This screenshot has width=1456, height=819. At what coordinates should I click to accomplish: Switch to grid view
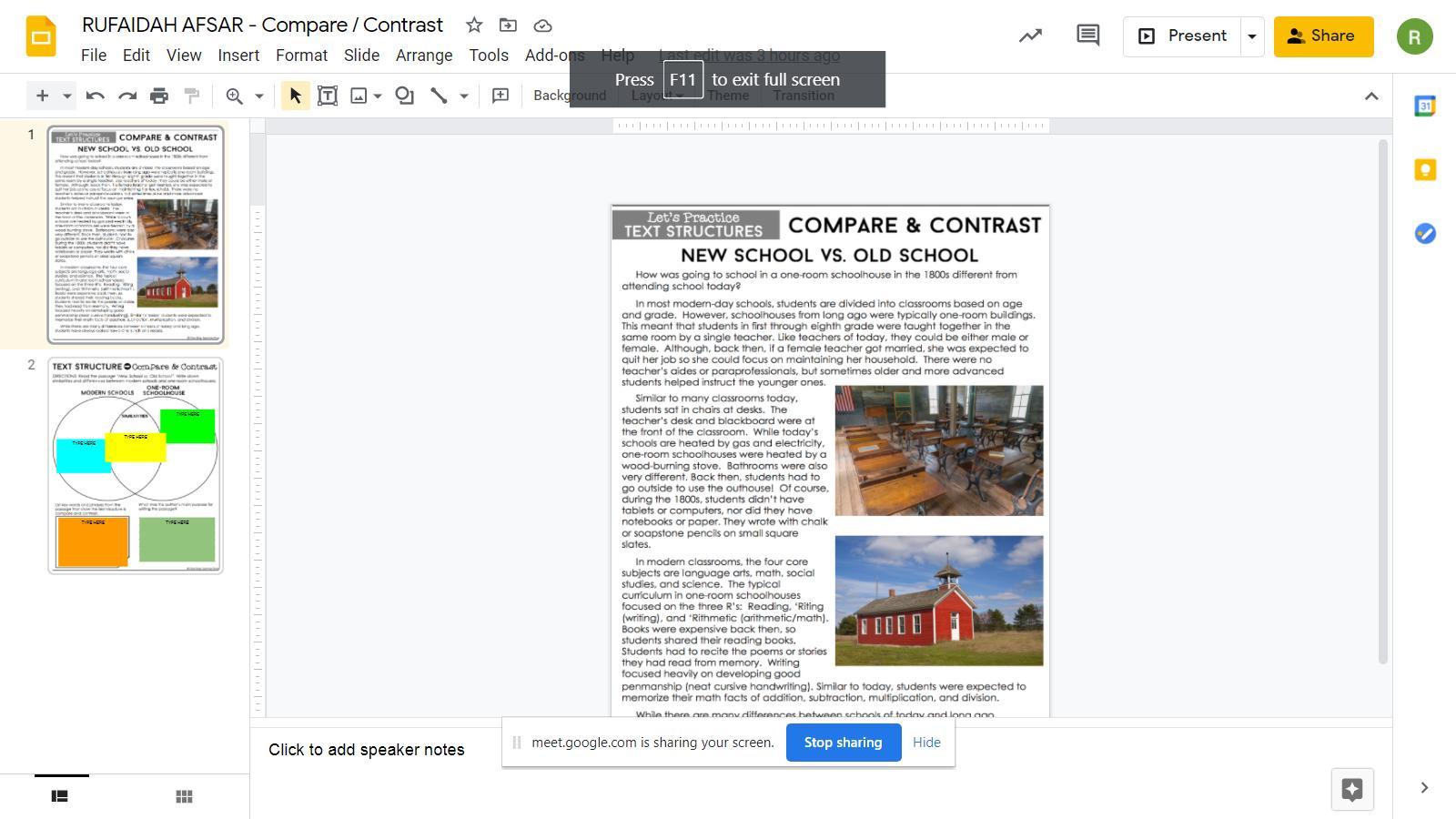[184, 796]
